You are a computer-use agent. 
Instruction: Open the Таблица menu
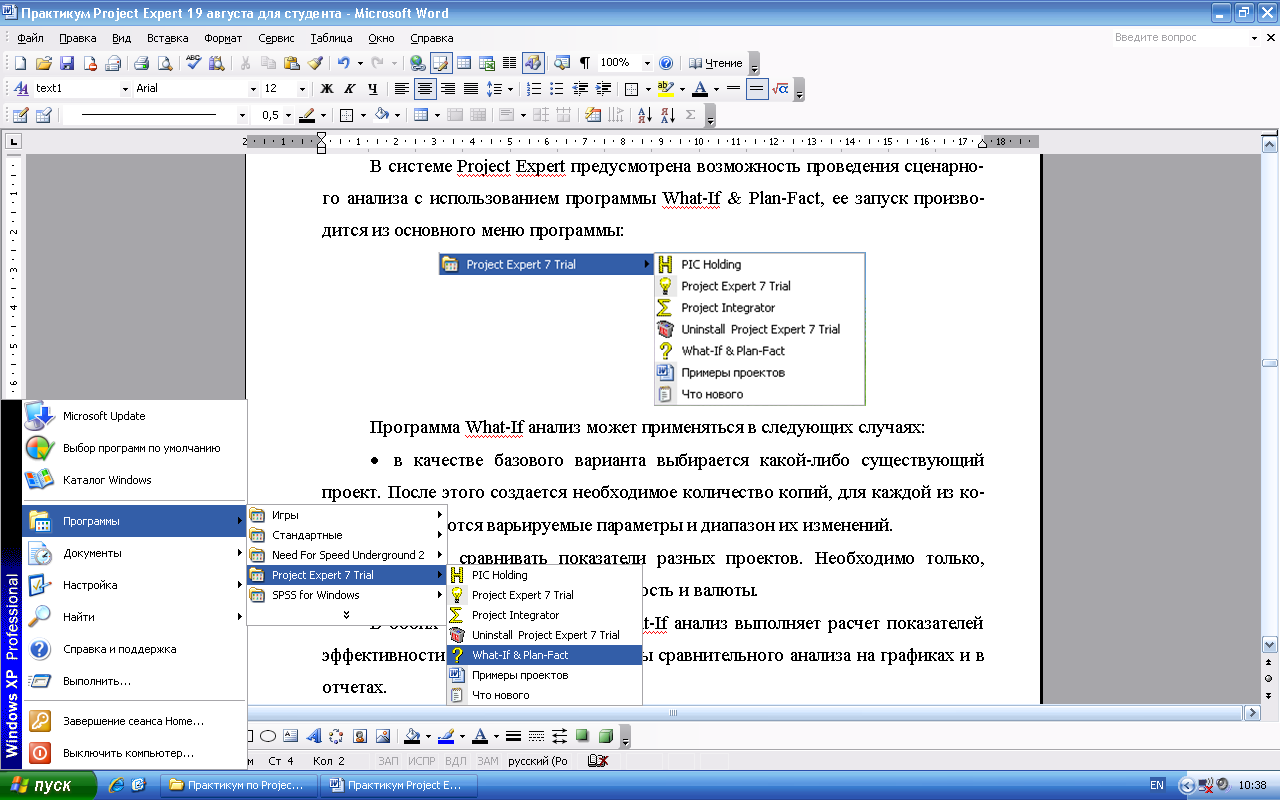[x=331, y=38]
